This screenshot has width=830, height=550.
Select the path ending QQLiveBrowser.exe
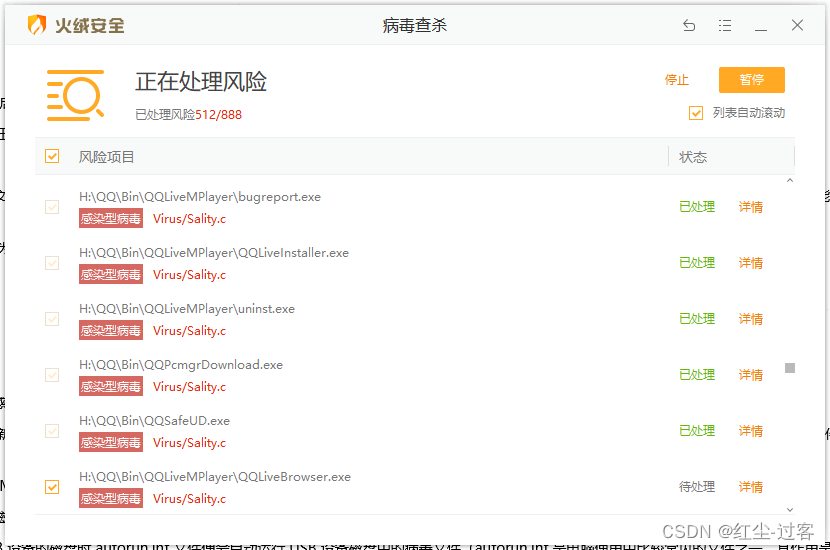tap(215, 477)
